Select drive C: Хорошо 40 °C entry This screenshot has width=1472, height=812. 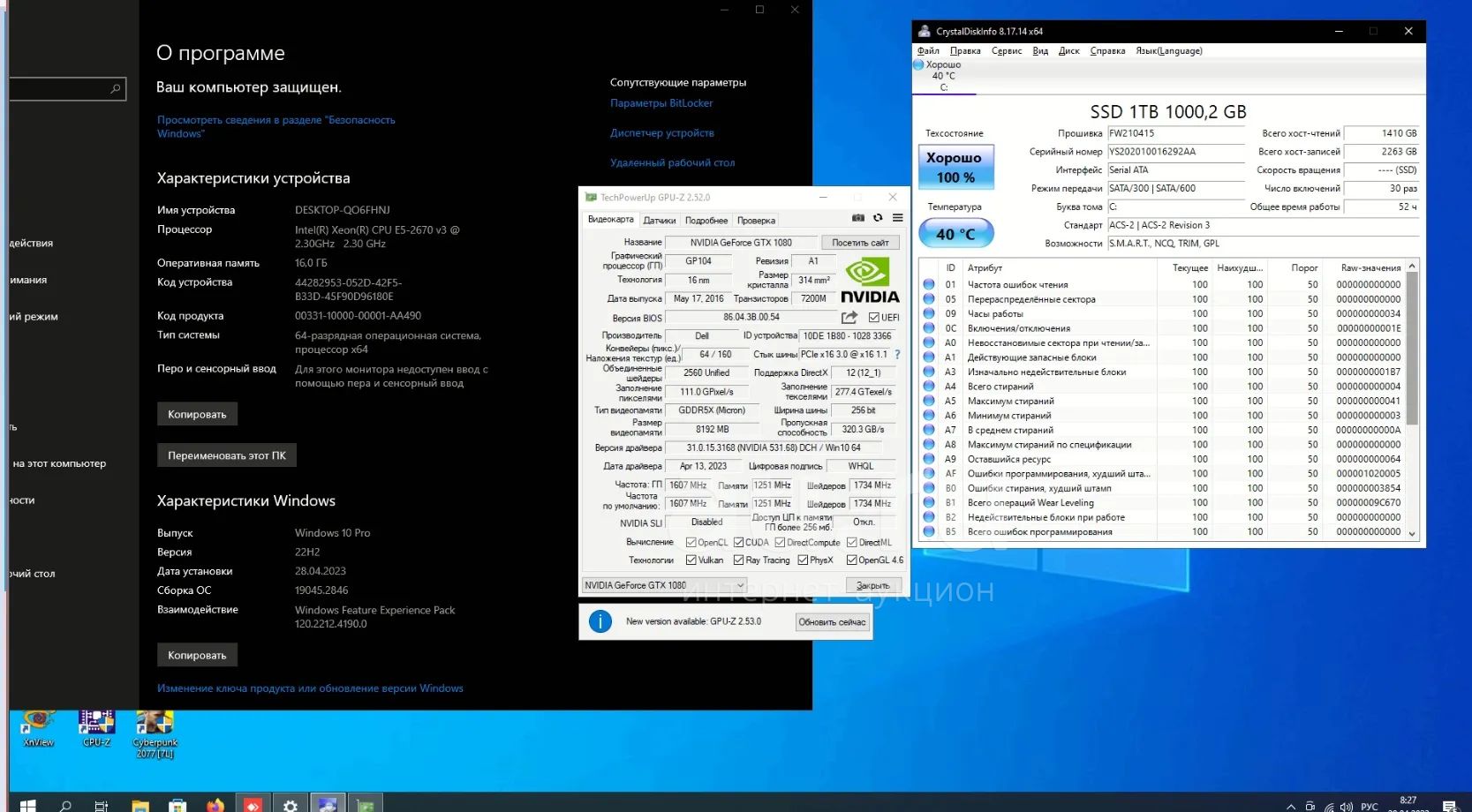[943, 76]
